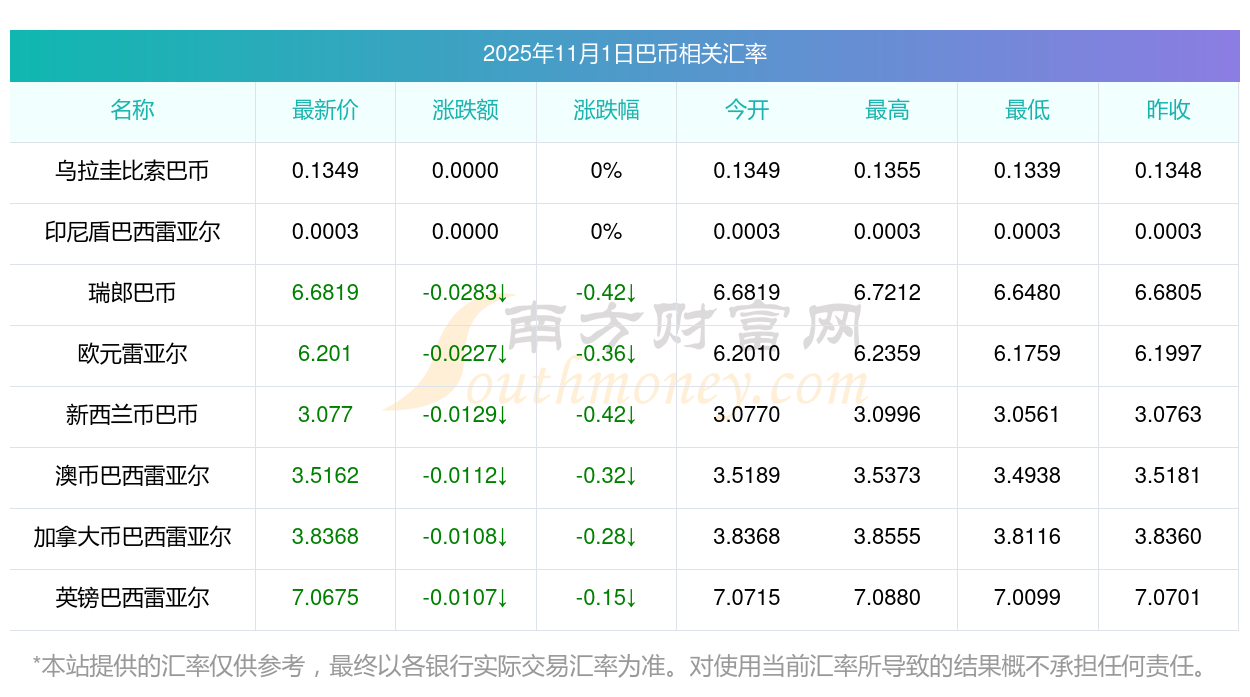Viewport: 1250px width, 697px height.
Task: Click the 涨跌额 column header
Action: tap(465, 110)
